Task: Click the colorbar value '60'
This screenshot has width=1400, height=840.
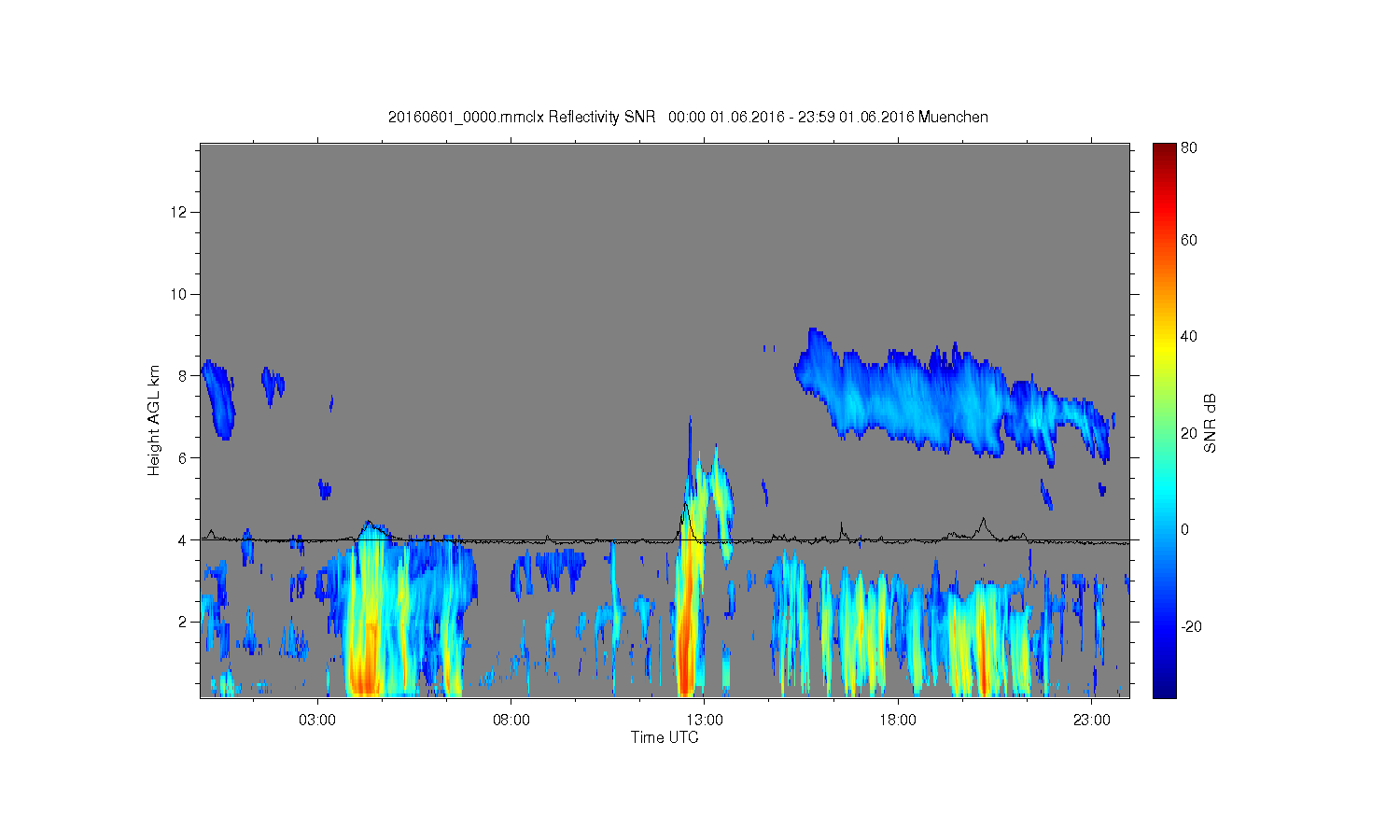Action: tap(1189, 241)
